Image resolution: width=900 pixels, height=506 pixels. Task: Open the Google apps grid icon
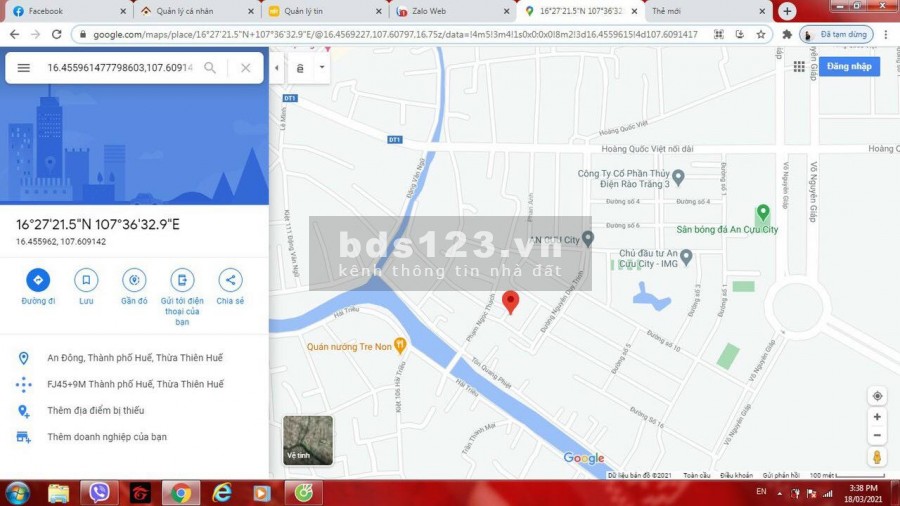pyautogui.click(x=799, y=67)
